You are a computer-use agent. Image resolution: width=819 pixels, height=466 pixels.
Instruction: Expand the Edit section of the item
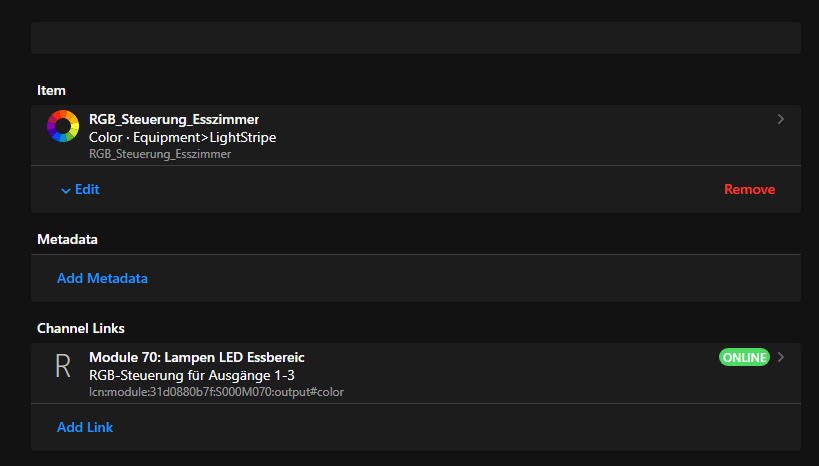tap(86, 189)
